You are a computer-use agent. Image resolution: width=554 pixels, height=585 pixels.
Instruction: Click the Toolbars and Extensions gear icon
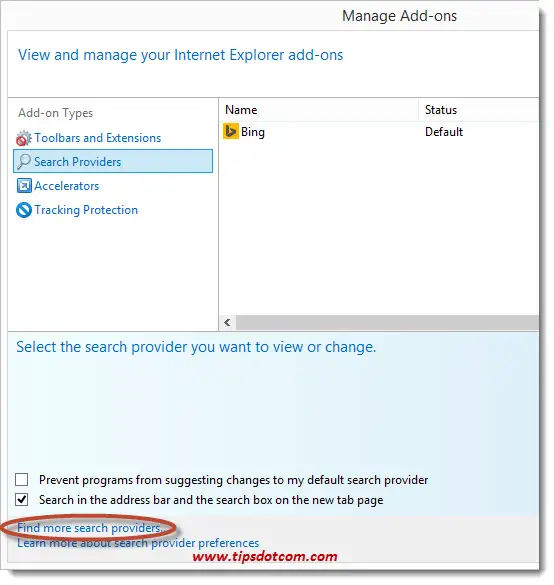(24, 138)
